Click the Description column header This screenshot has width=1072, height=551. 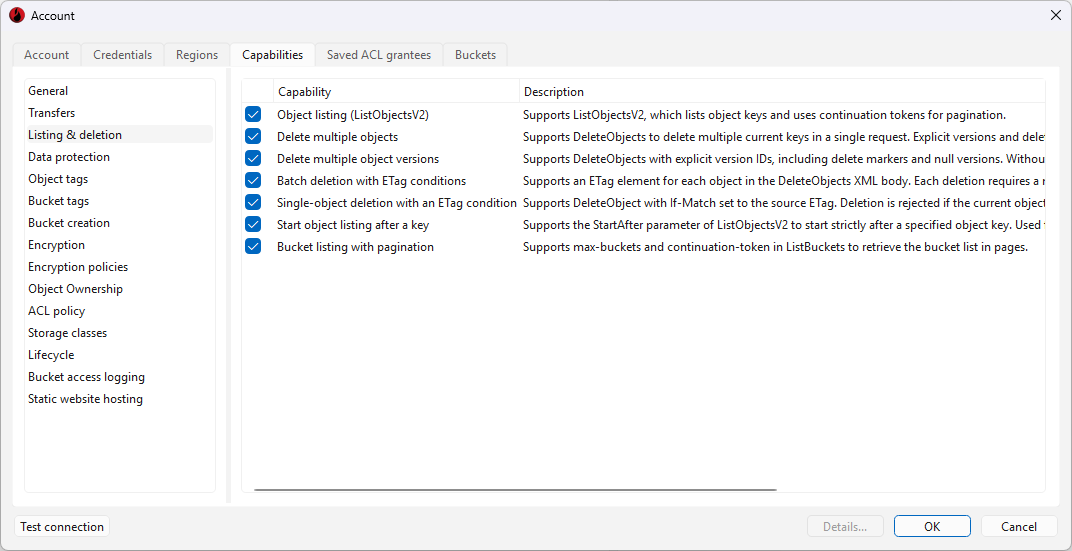[782, 92]
